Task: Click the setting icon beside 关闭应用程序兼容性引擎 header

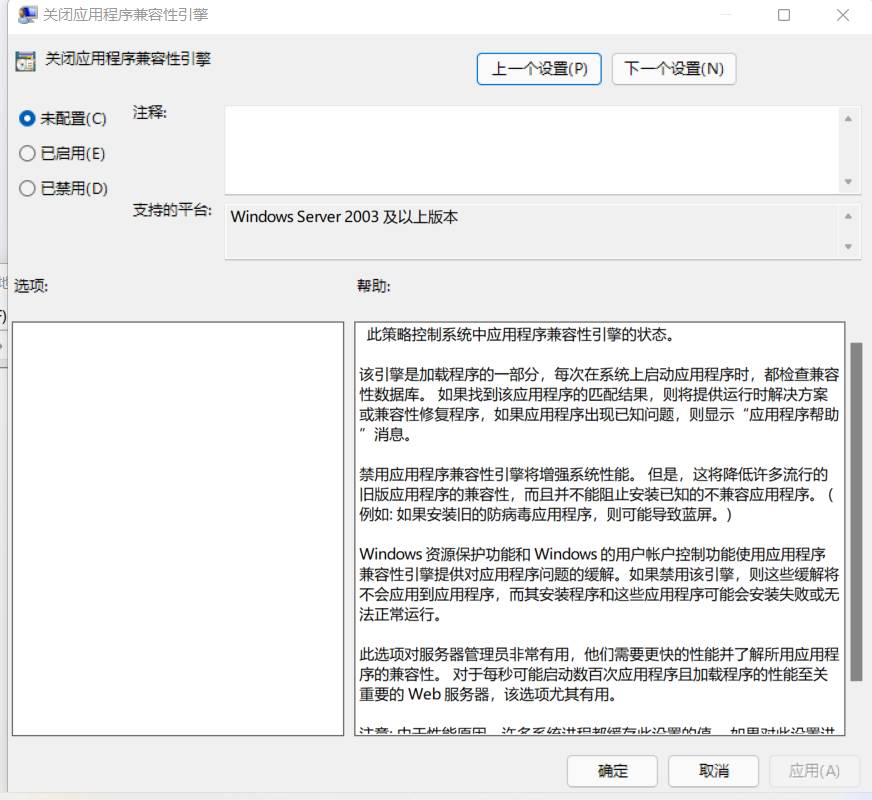Action: coord(24,62)
